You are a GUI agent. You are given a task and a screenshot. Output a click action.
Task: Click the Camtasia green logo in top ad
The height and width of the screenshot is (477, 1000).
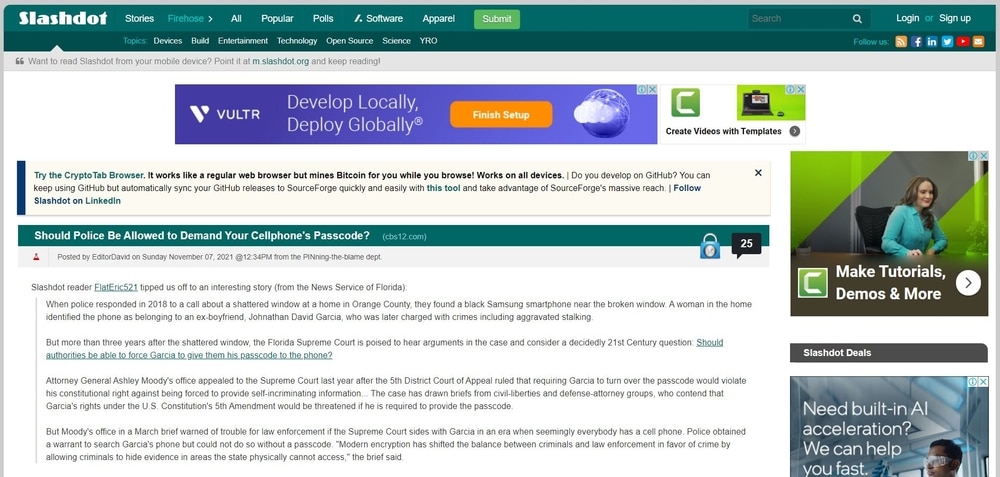click(x=686, y=103)
